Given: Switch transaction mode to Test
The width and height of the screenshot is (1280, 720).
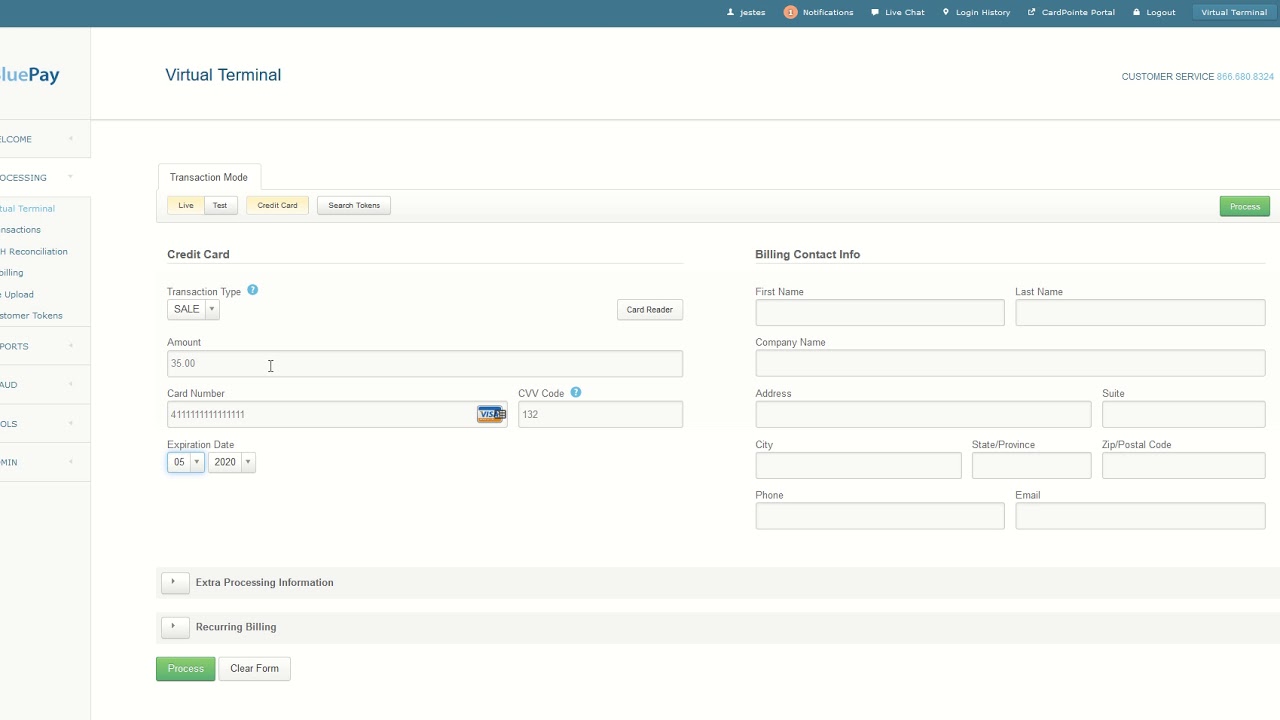Looking at the screenshot, I should click(220, 205).
